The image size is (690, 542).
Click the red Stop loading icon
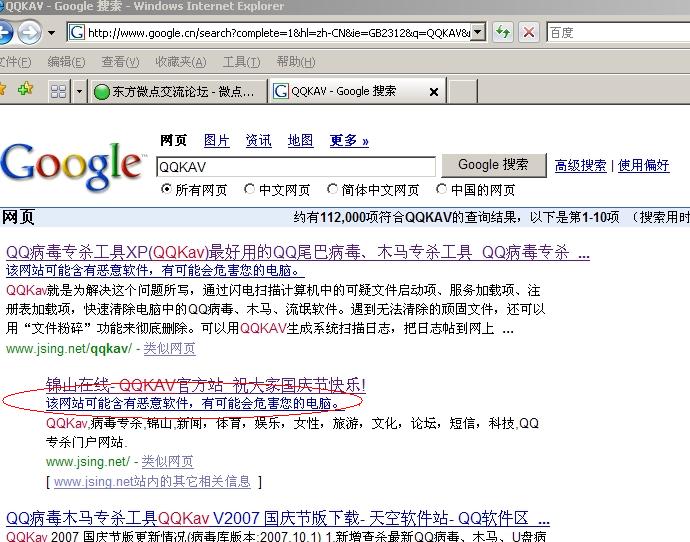529,32
